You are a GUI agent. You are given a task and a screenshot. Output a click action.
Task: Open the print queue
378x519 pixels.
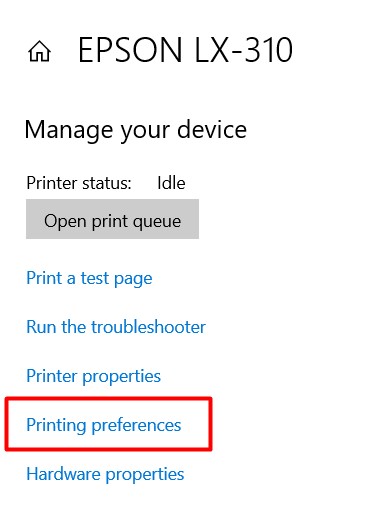112,219
